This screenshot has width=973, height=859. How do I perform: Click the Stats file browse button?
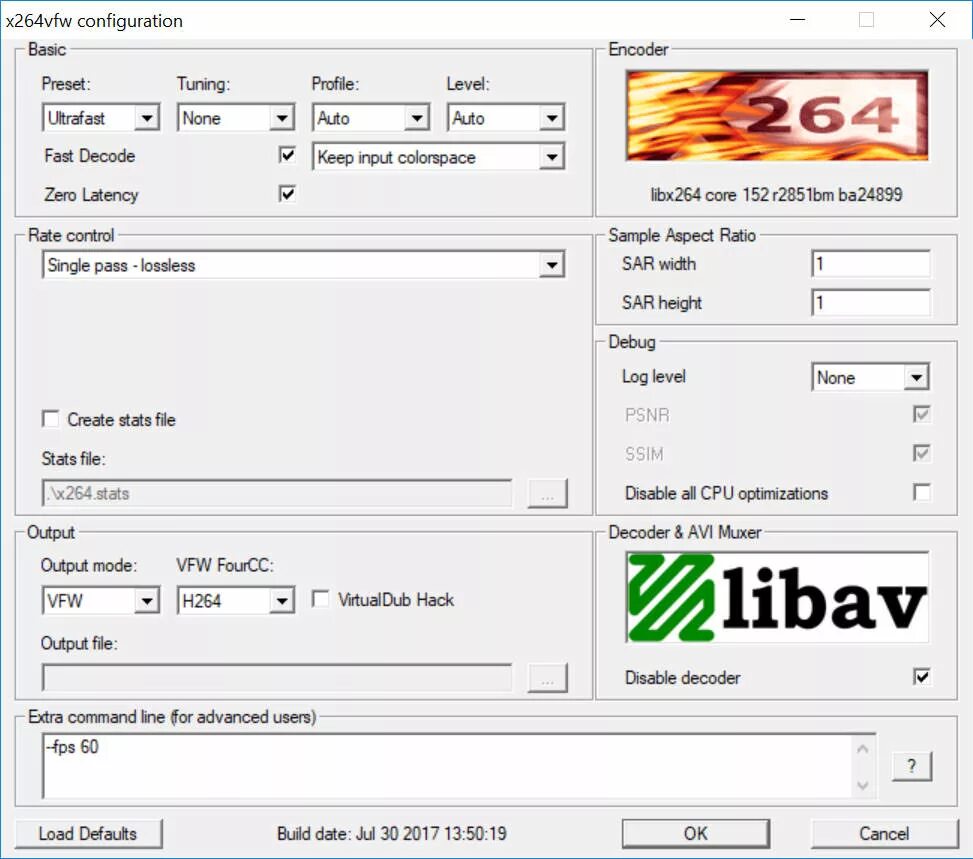coord(547,493)
